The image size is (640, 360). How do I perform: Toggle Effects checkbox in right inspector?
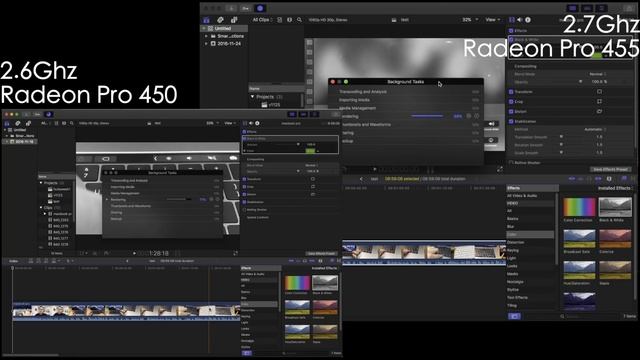[511, 31]
